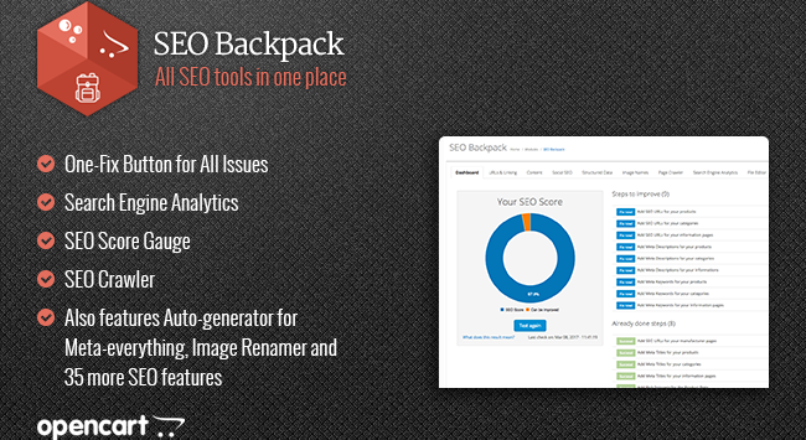Select the Image Names tab

coord(635,173)
